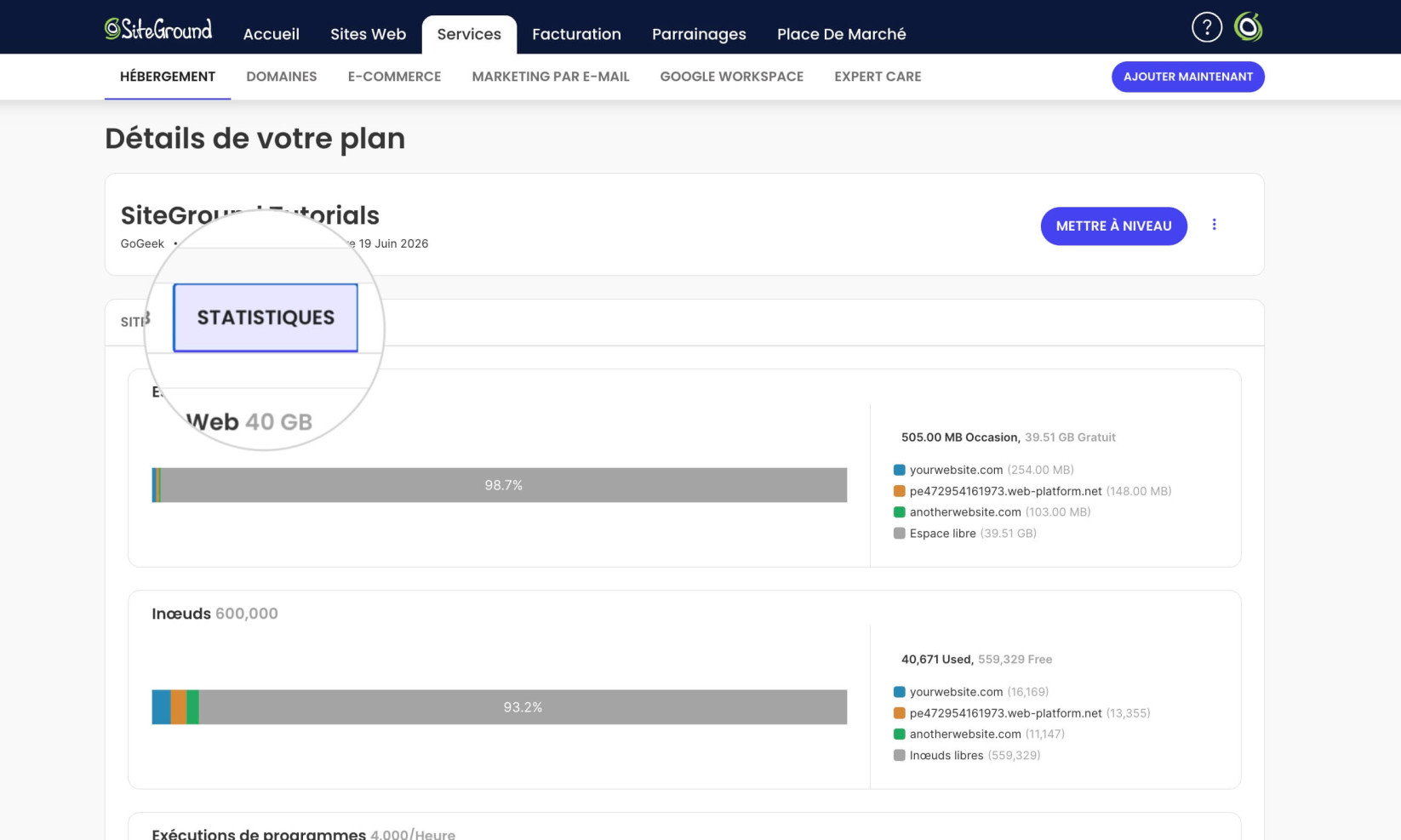Click blue swatch for yourwebsite.com disk usage
This screenshot has width=1401, height=840.
[899, 470]
